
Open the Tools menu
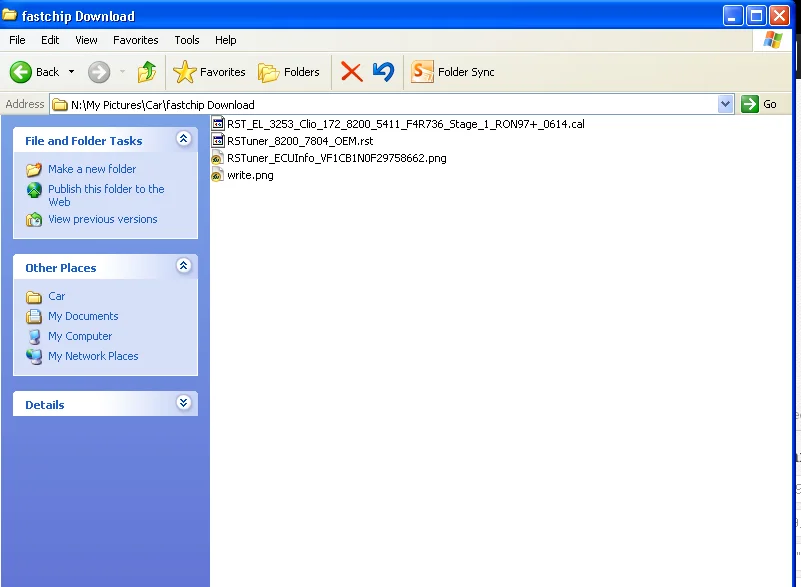pyautogui.click(x=186, y=40)
